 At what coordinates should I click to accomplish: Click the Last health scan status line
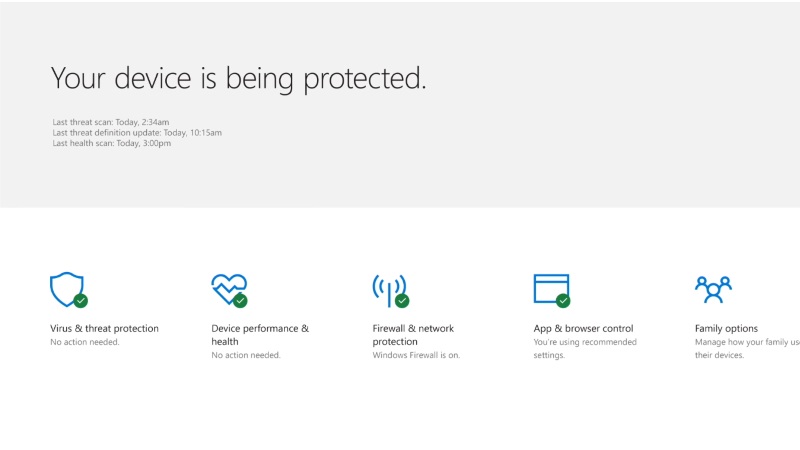(x=111, y=143)
